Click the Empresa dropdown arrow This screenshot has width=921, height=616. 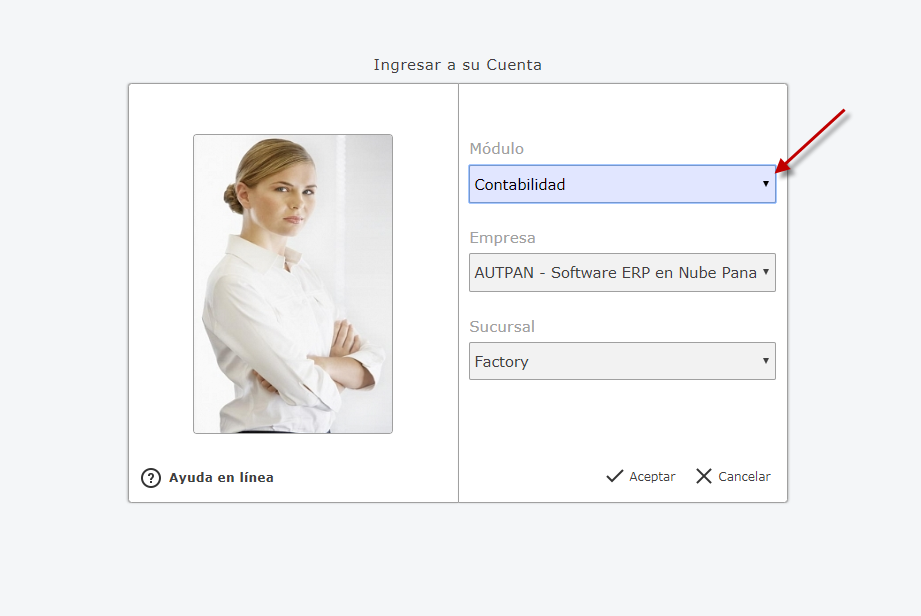[x=765, y=272]
